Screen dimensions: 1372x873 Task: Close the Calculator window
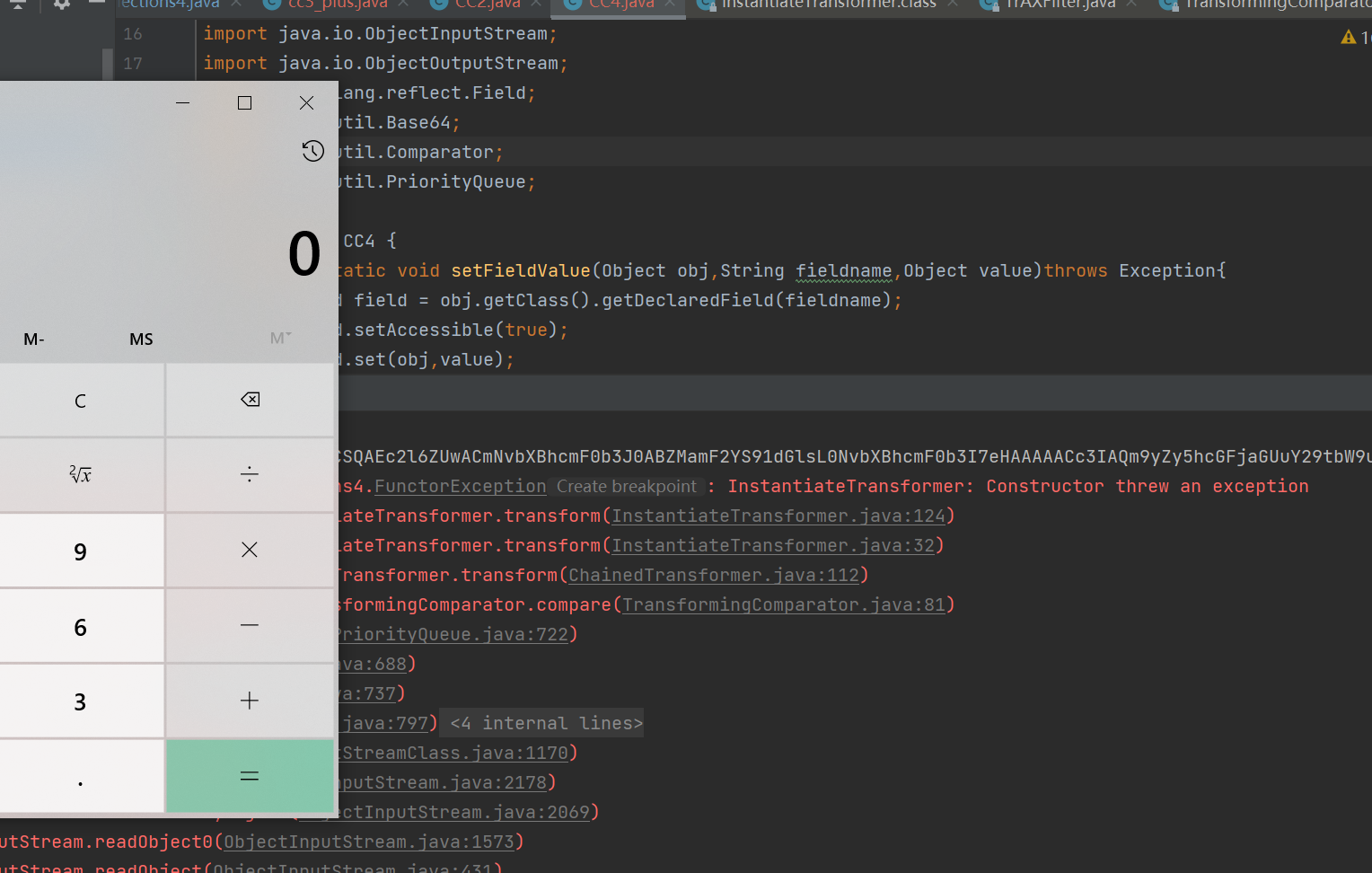tap(306, 103)
